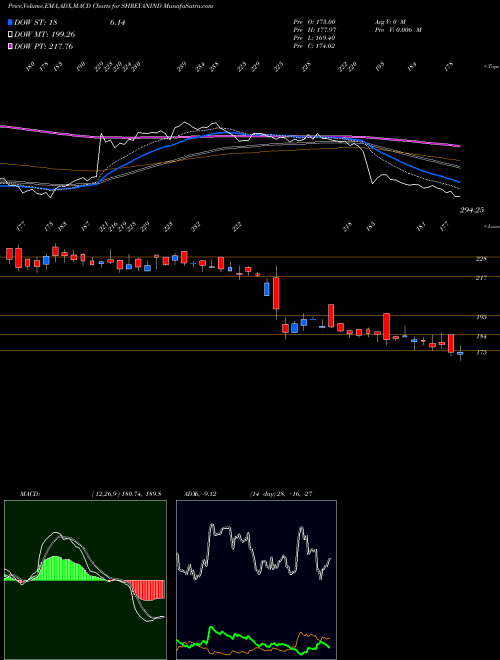Click the red MACD histogram bars
Image resolution: width=500 pixels, height=660 pixels.
[145, 590]
